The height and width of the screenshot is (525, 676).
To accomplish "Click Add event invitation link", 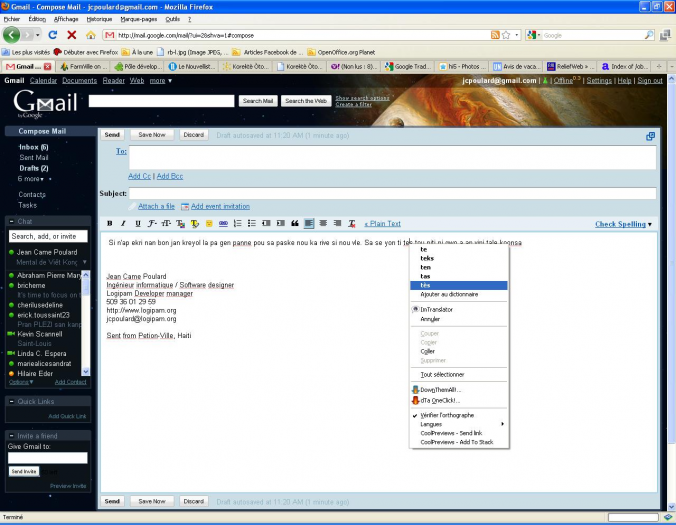I will (x=220, y=206).
